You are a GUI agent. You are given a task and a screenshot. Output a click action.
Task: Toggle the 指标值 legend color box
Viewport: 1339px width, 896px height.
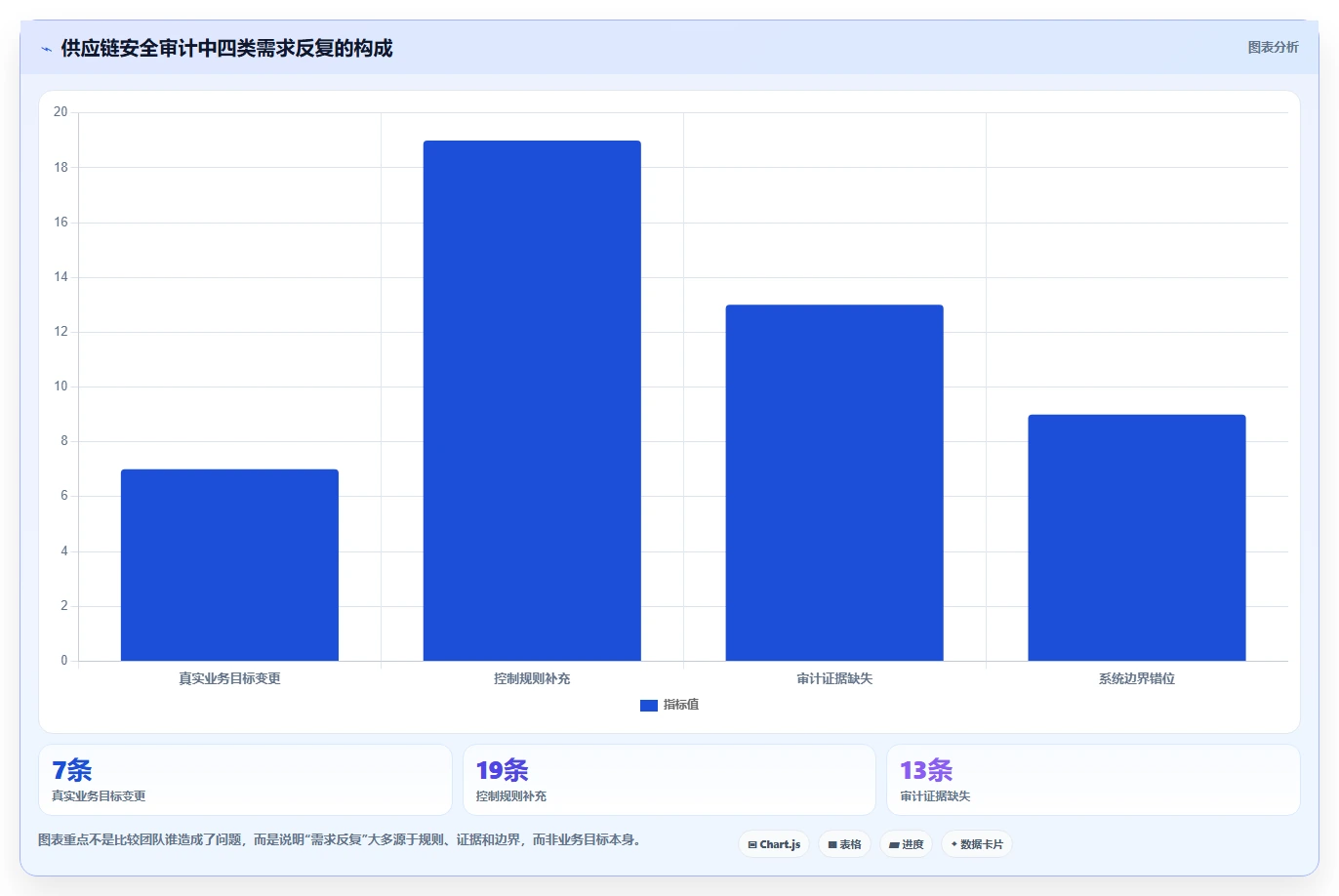pyautogui.click(x=648, y=705)
